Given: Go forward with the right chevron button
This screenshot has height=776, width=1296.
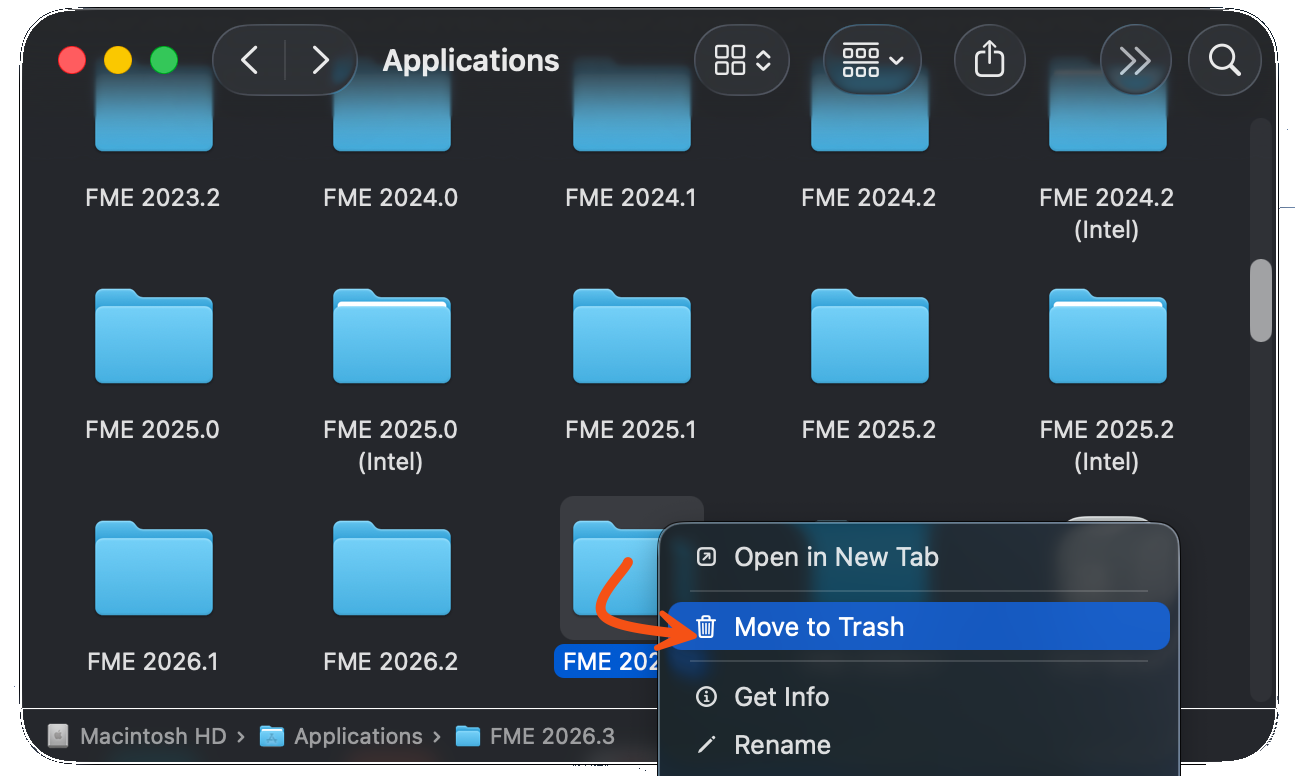Looking at the screenshot, I should [320, 61].
